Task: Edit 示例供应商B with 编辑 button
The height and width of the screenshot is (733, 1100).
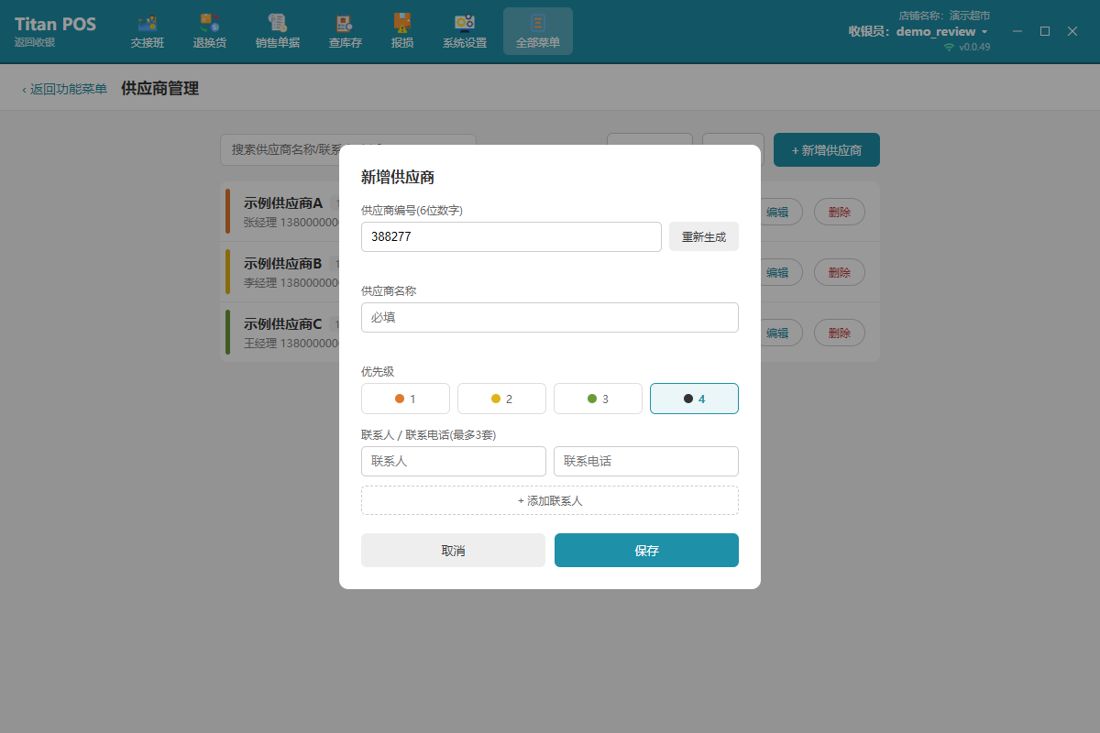Action: [777, 272]
